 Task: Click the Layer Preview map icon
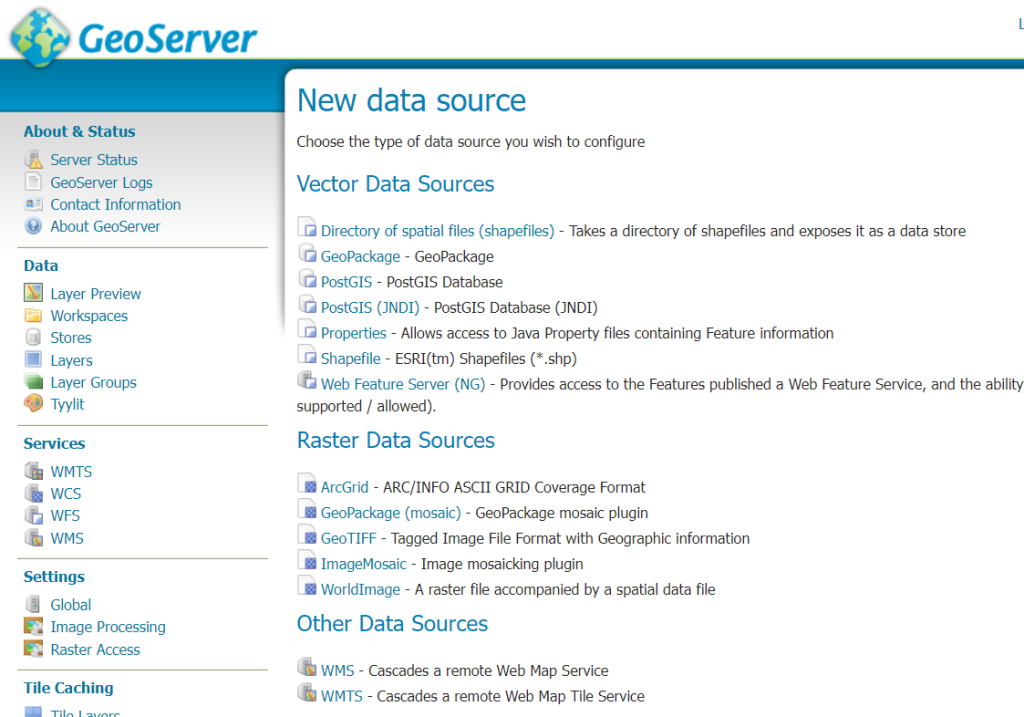[x=33, y=293]
